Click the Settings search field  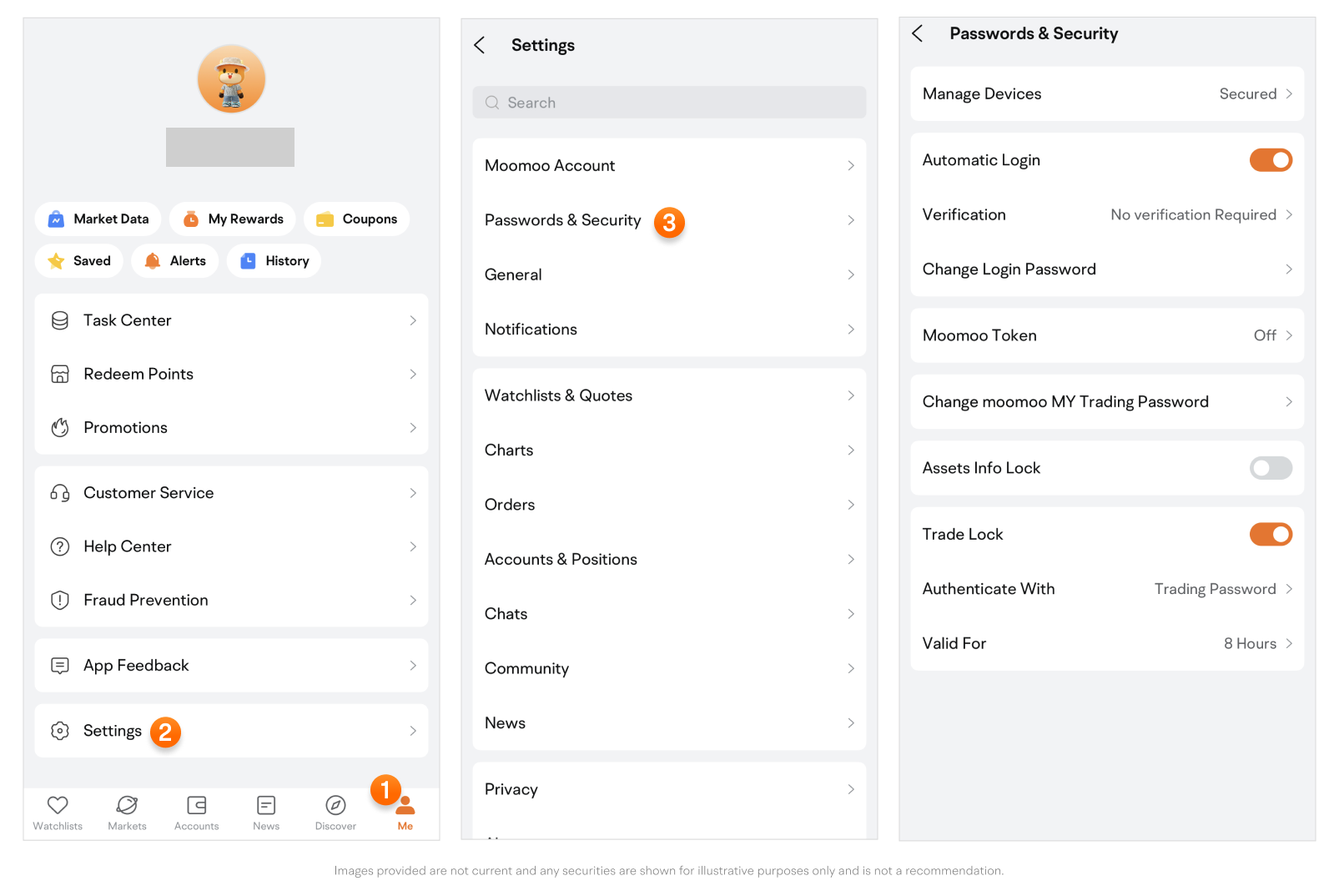(669, 103)
